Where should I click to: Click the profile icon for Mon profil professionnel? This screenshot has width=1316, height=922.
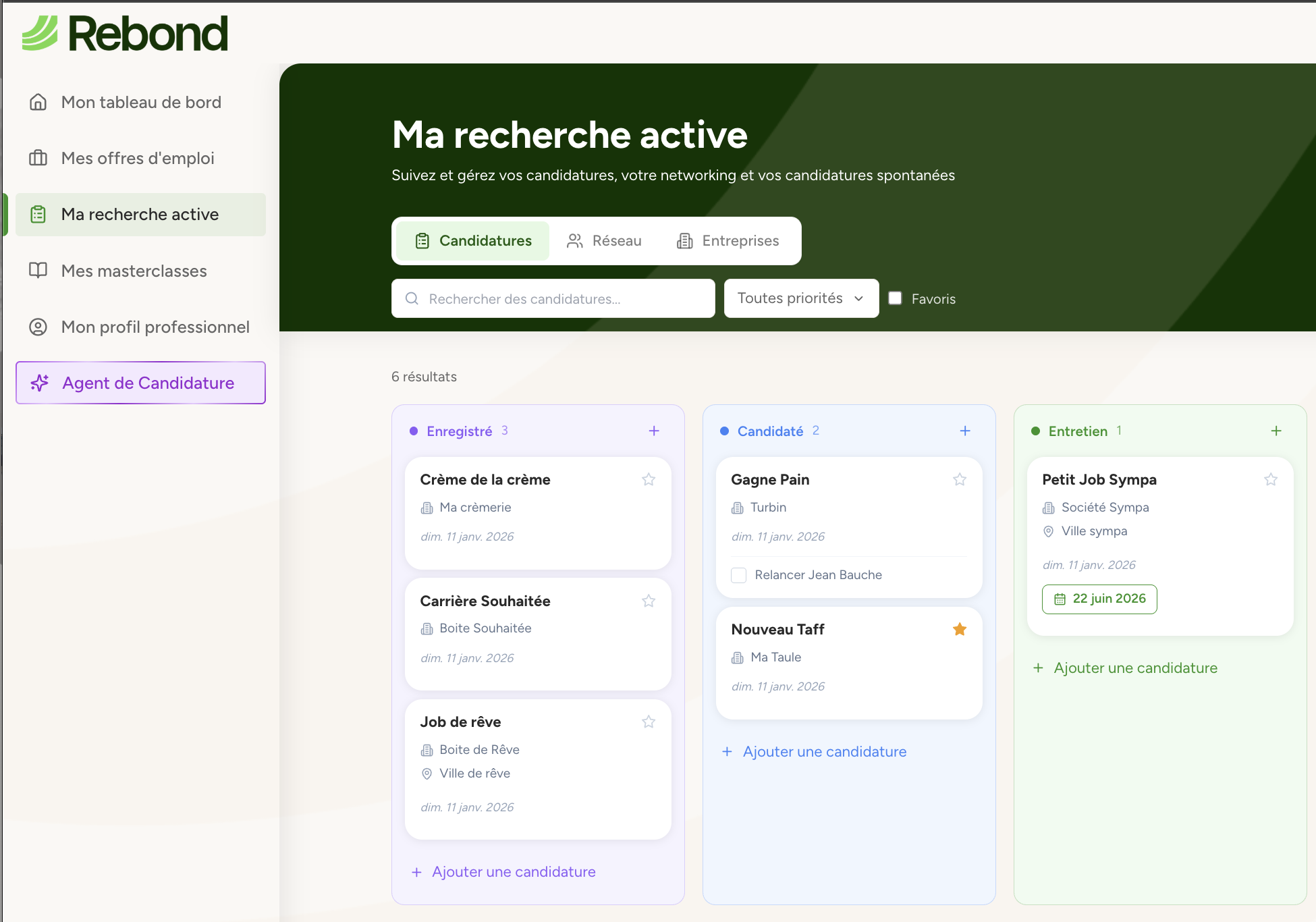38,327
